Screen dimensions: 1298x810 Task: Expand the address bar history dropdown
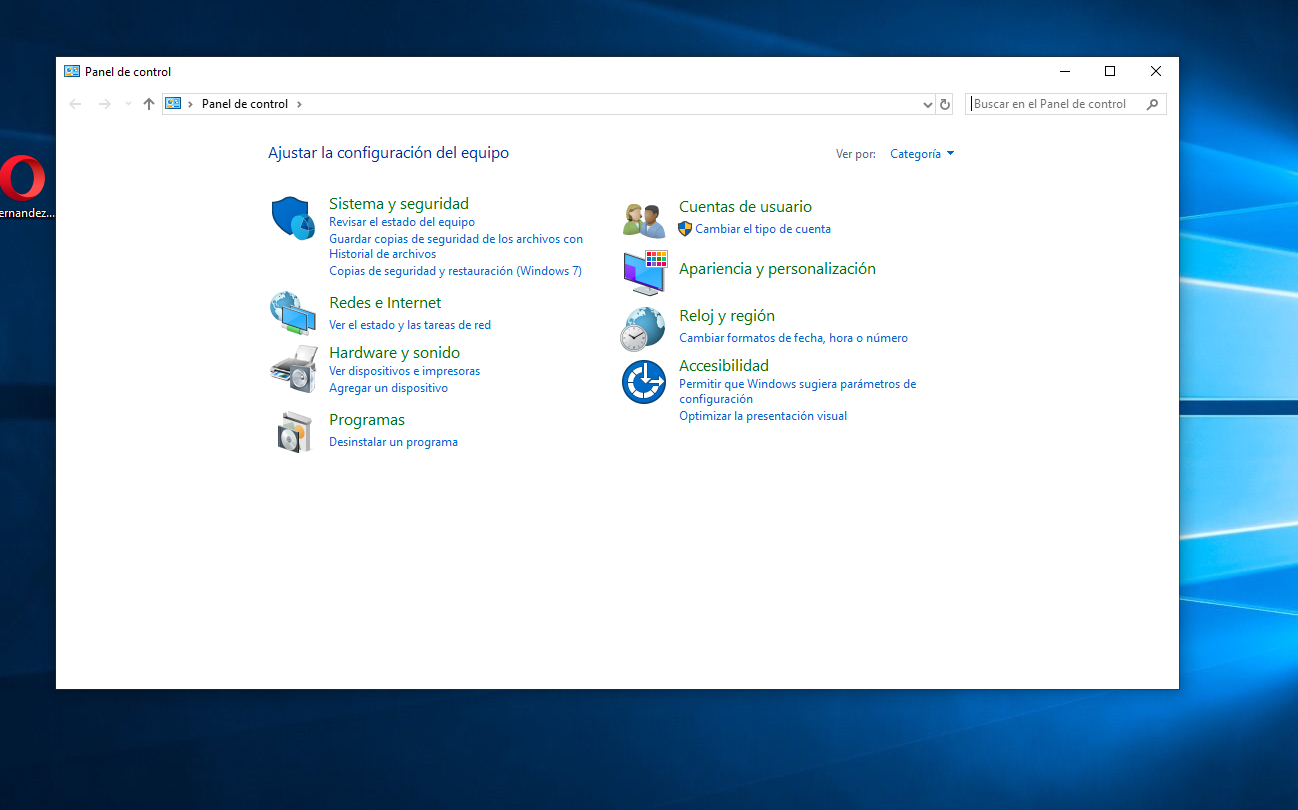pyautogui.click(x=927, y=104)
